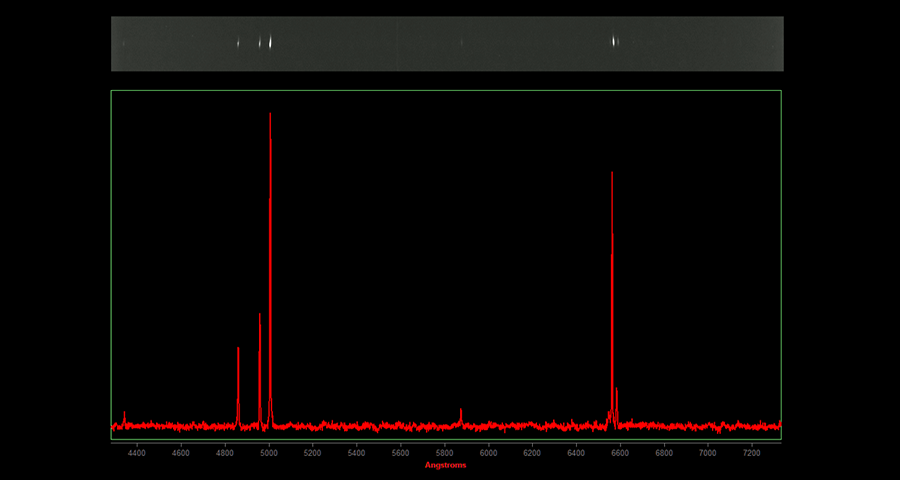Click the small peak near 5876 Angstroms
Viewport: 900px width, 480px height.
(461, 414)
